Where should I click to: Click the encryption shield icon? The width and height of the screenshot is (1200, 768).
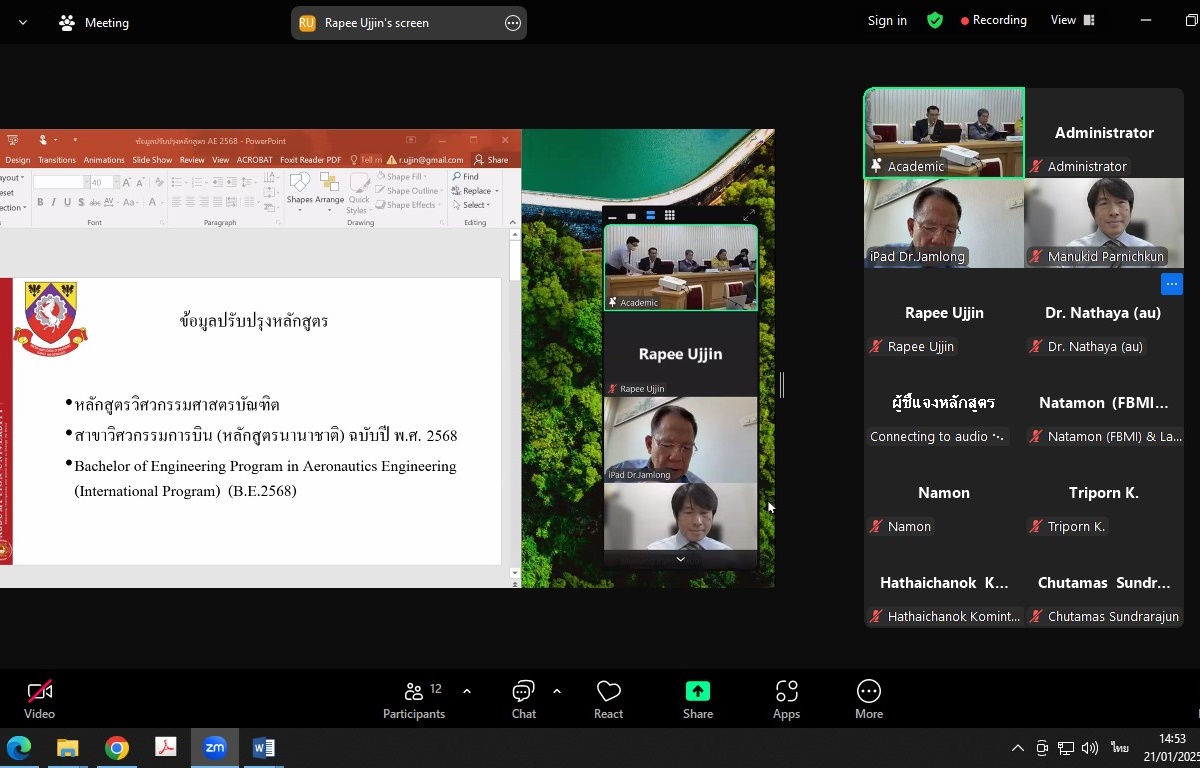tap(935, 20)
